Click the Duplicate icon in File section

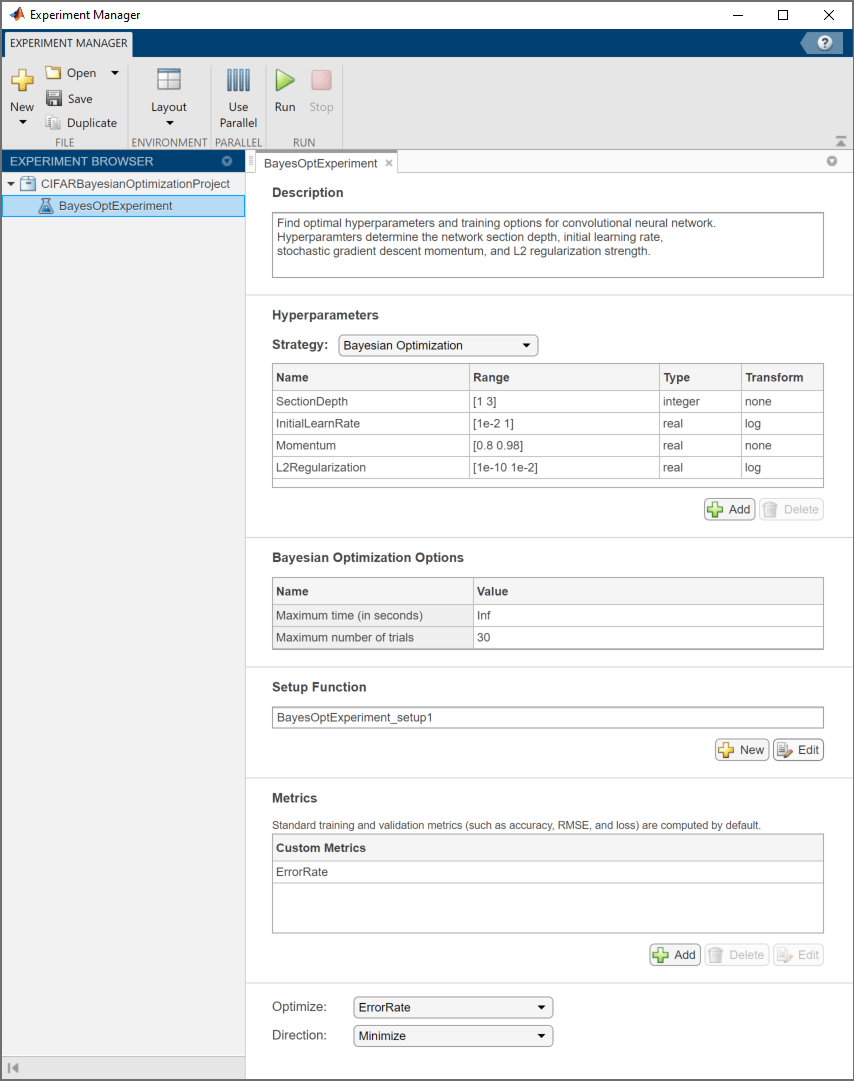(x=54, y=123)
